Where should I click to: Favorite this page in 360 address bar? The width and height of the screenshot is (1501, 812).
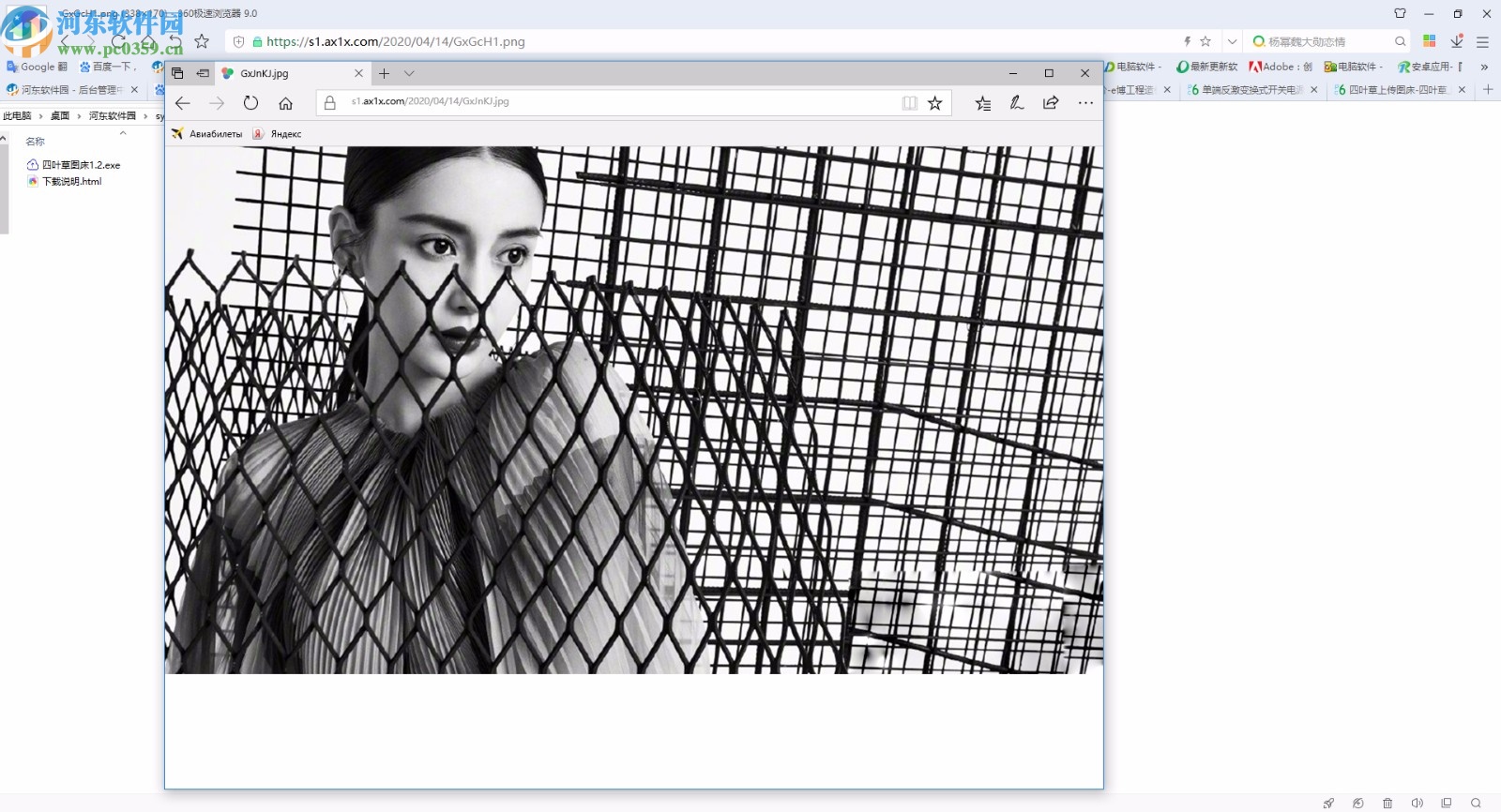(x=1205, y=41)
